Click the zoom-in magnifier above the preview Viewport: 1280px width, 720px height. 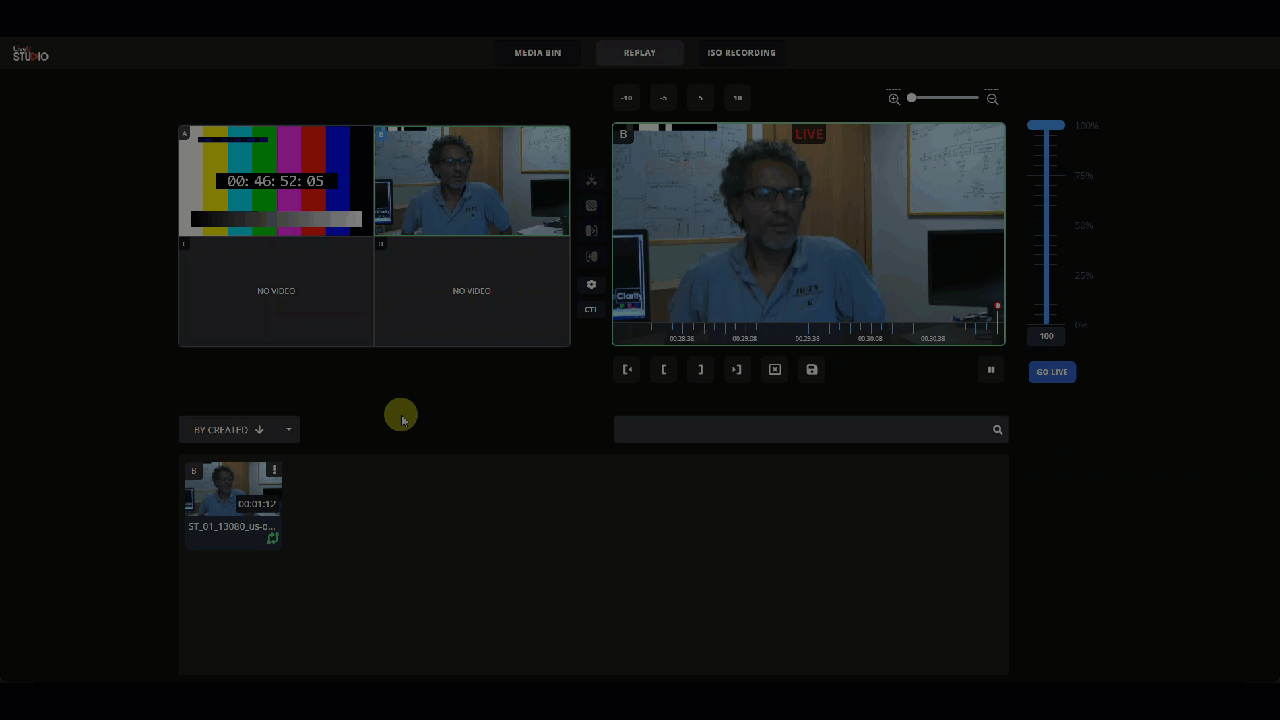pyautogui.click(x=894, y=98)
